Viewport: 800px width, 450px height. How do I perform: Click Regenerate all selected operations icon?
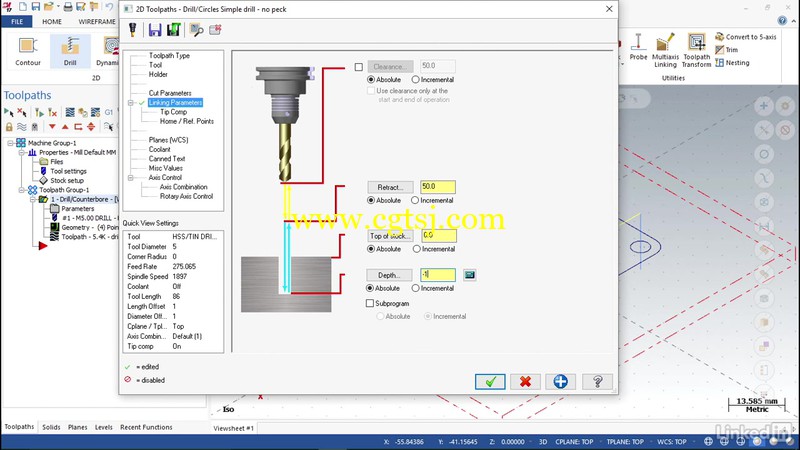(39, 112)
